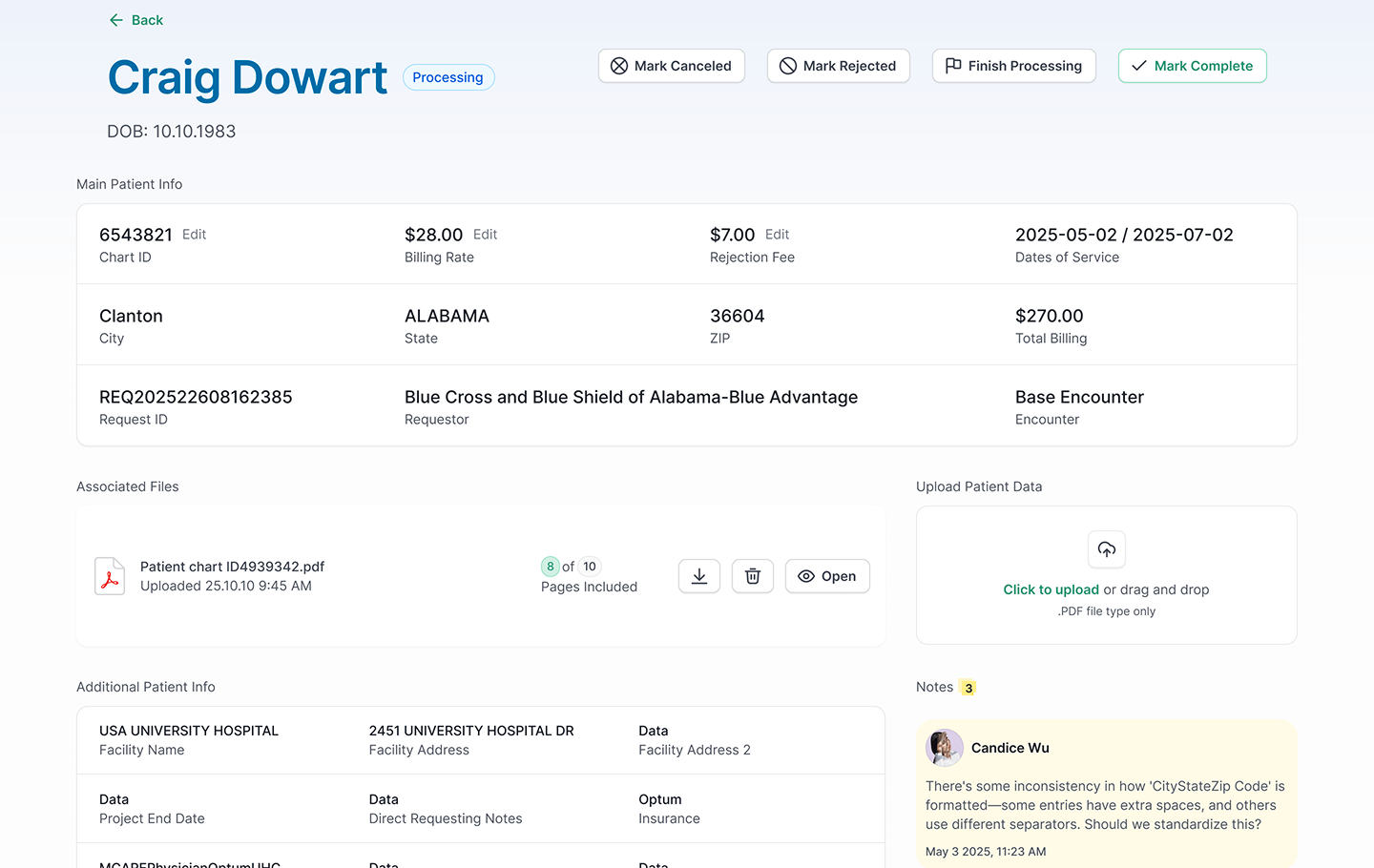
Task: Click the Patient chart ID4939342.pdf file name
Action: point(232,567)
